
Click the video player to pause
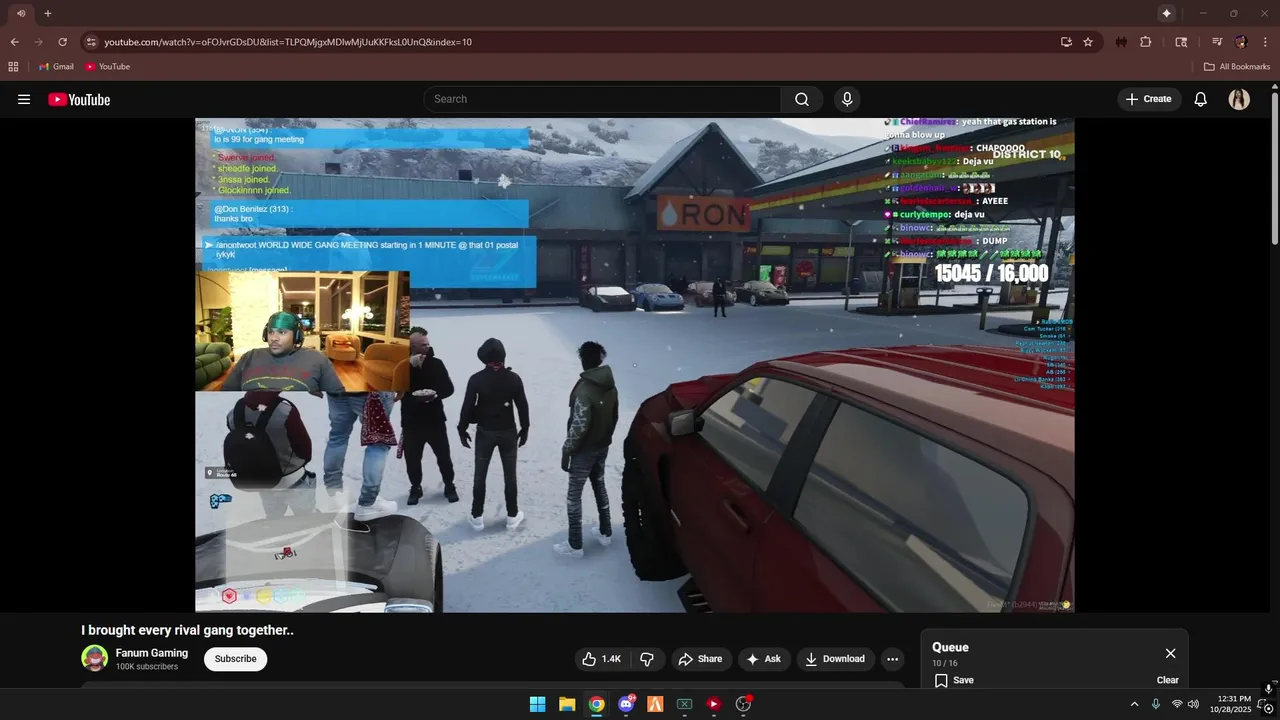coord(634,365)
